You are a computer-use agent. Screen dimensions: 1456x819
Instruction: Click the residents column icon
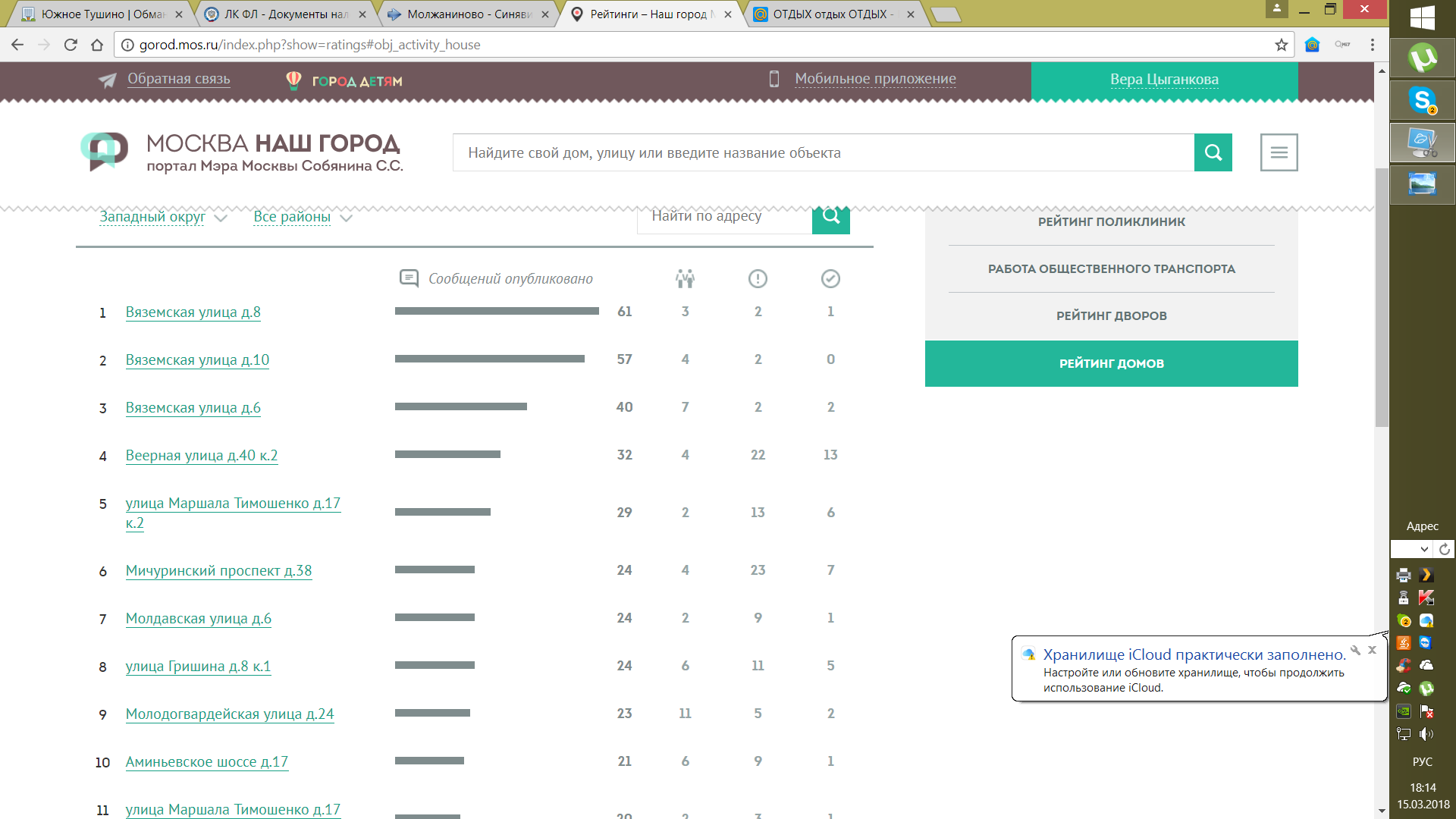(x=685, y=279)
